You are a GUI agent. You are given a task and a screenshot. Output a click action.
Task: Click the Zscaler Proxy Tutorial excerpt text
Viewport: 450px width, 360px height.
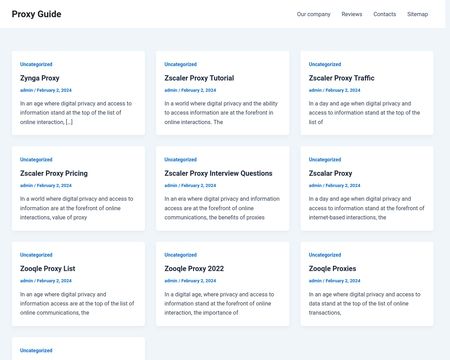221,113
